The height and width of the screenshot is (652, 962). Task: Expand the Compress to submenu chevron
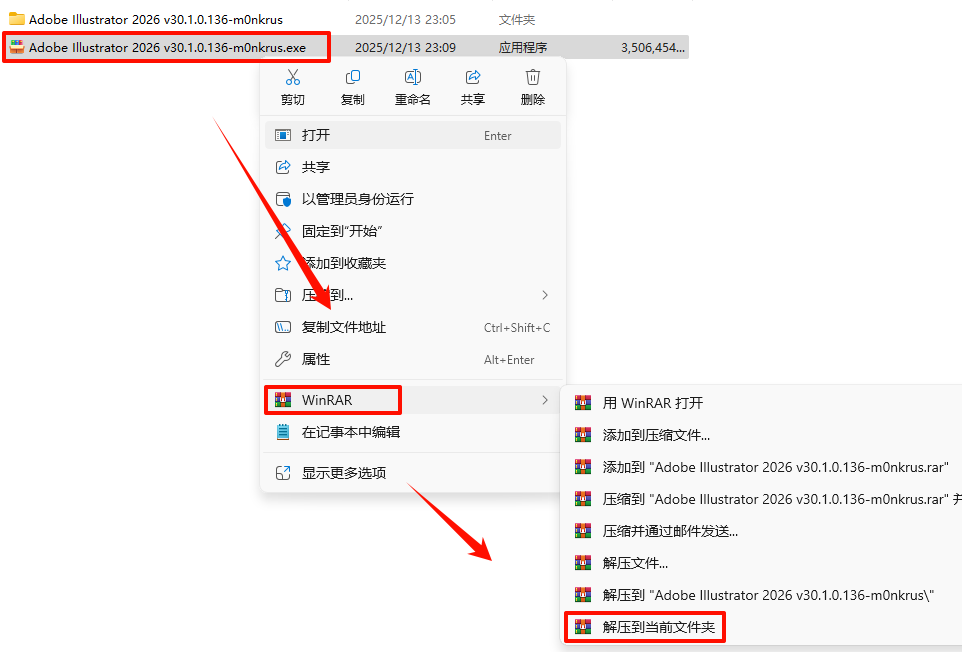click(545, 295)
